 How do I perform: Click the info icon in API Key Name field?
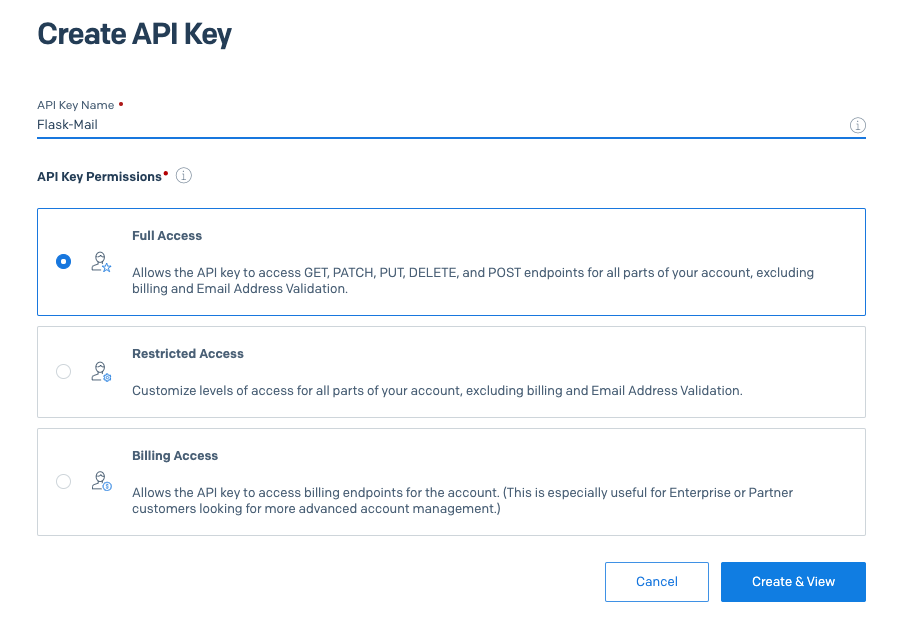tap(857, 126)
